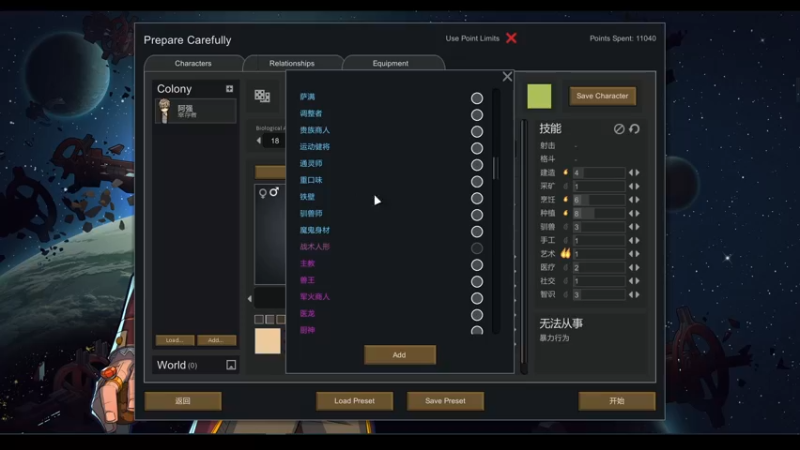800x450 pixels.
Task: Select the 厨神 trait entry
Action: pos(307,330)
